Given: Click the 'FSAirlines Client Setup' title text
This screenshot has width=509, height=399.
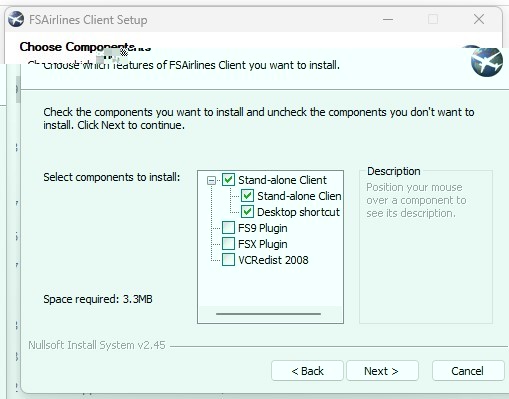Looking at the screenshot, I should pyautogui.click(x=88, y=20).
